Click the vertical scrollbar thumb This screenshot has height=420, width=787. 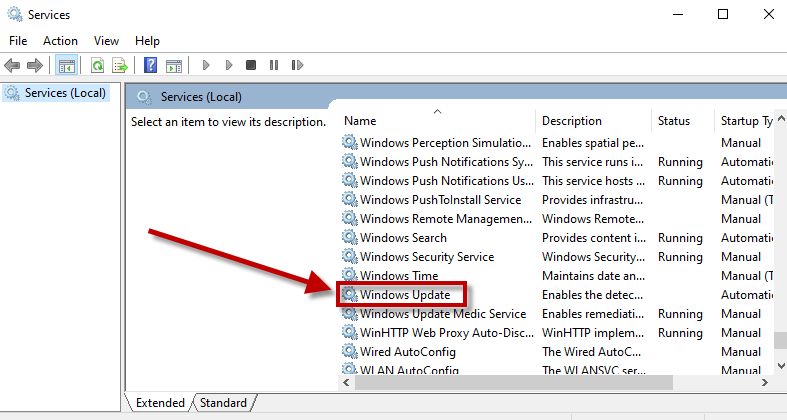point(781,340)
